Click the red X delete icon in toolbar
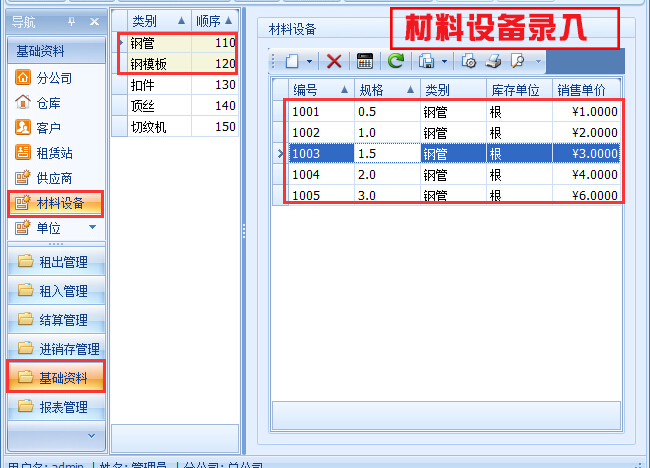 click(x=334, y=62)
